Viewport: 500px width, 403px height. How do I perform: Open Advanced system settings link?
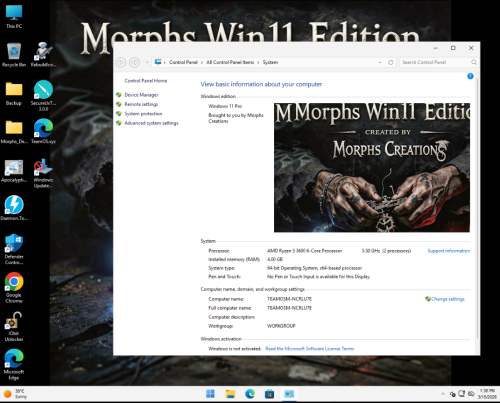[x=151, y=123]
